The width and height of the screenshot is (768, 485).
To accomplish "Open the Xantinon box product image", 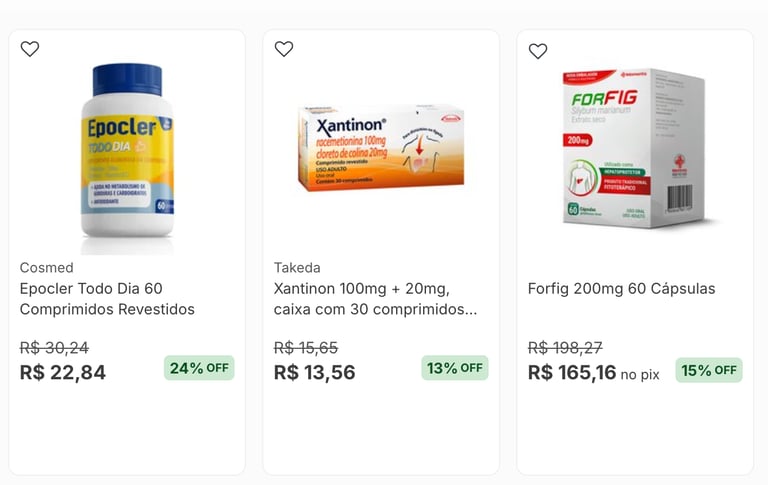I will click(x=381, y=148).
